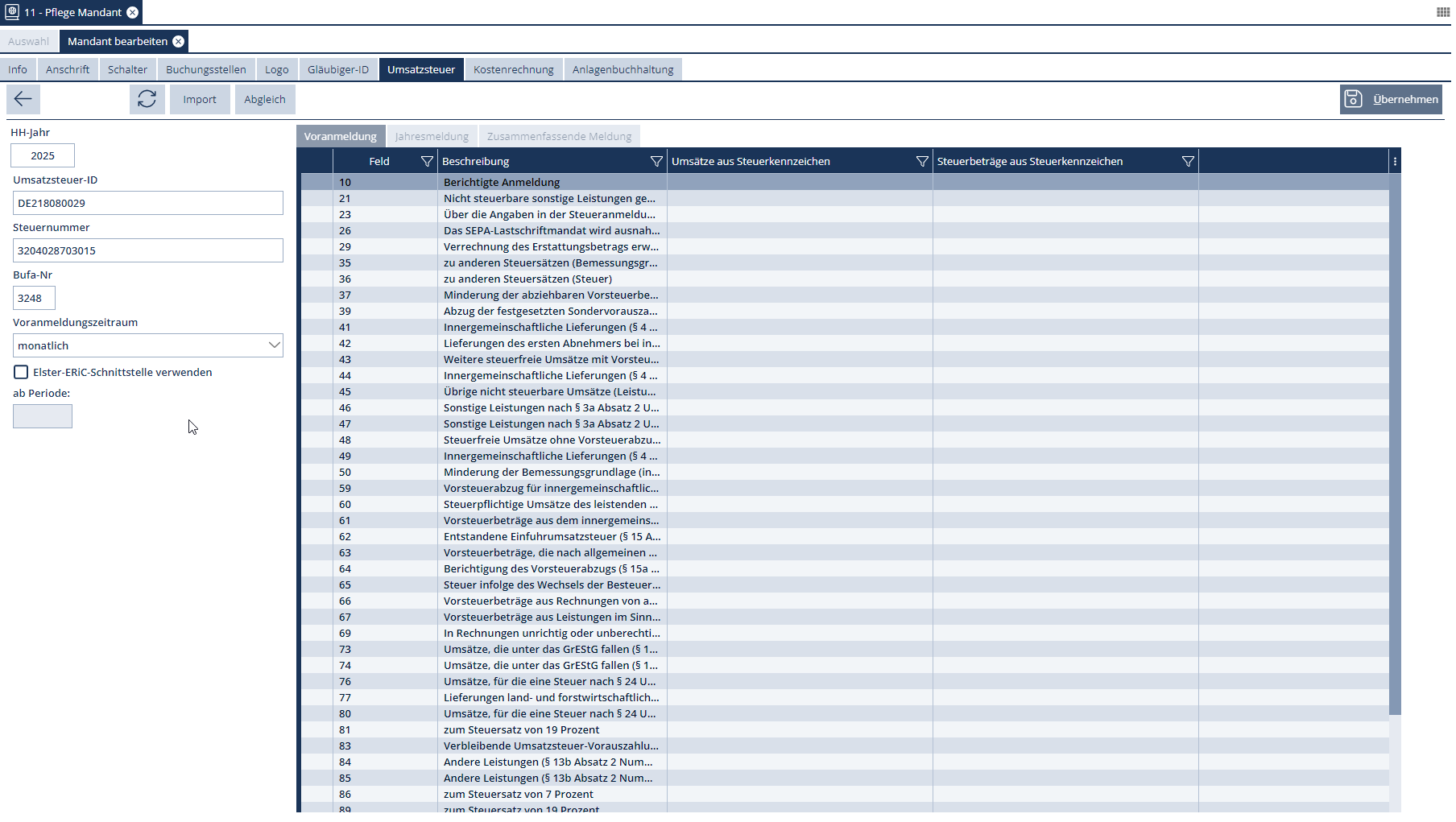Screen dimensions: 1456x822
Task: Click the Abgleich button
Action: (x=264, y=100)
